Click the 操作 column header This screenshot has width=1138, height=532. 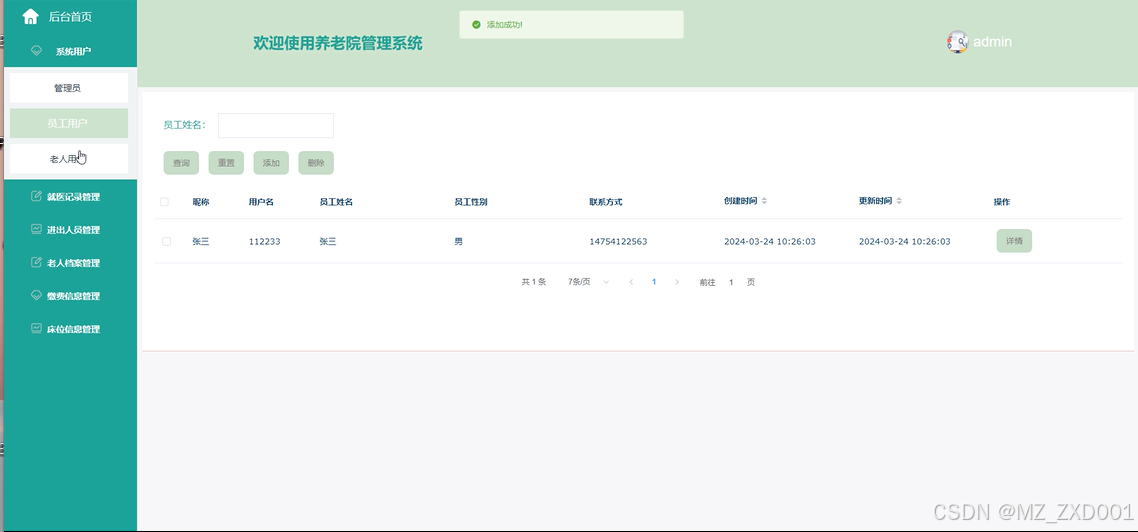[1002, 202]
